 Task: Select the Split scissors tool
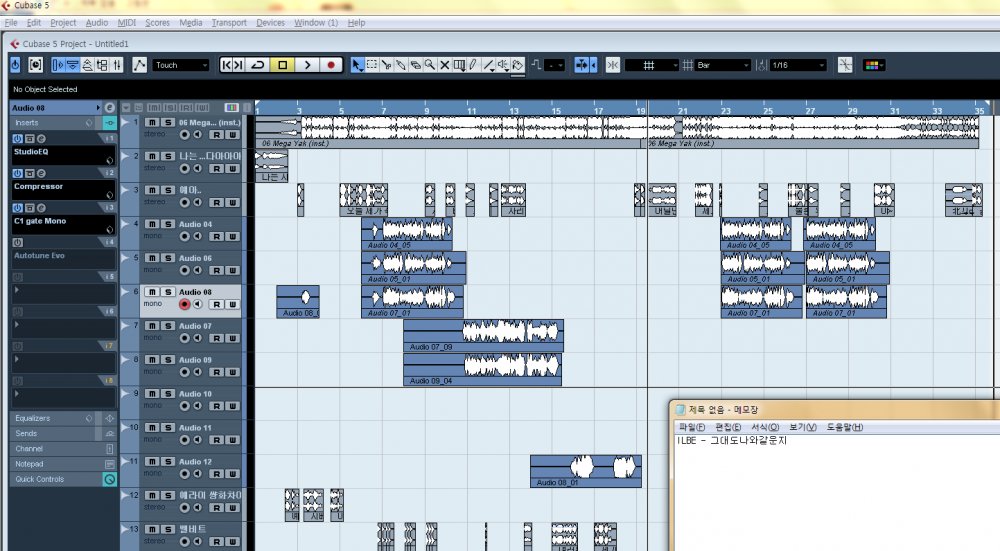(x=386, y=65)
